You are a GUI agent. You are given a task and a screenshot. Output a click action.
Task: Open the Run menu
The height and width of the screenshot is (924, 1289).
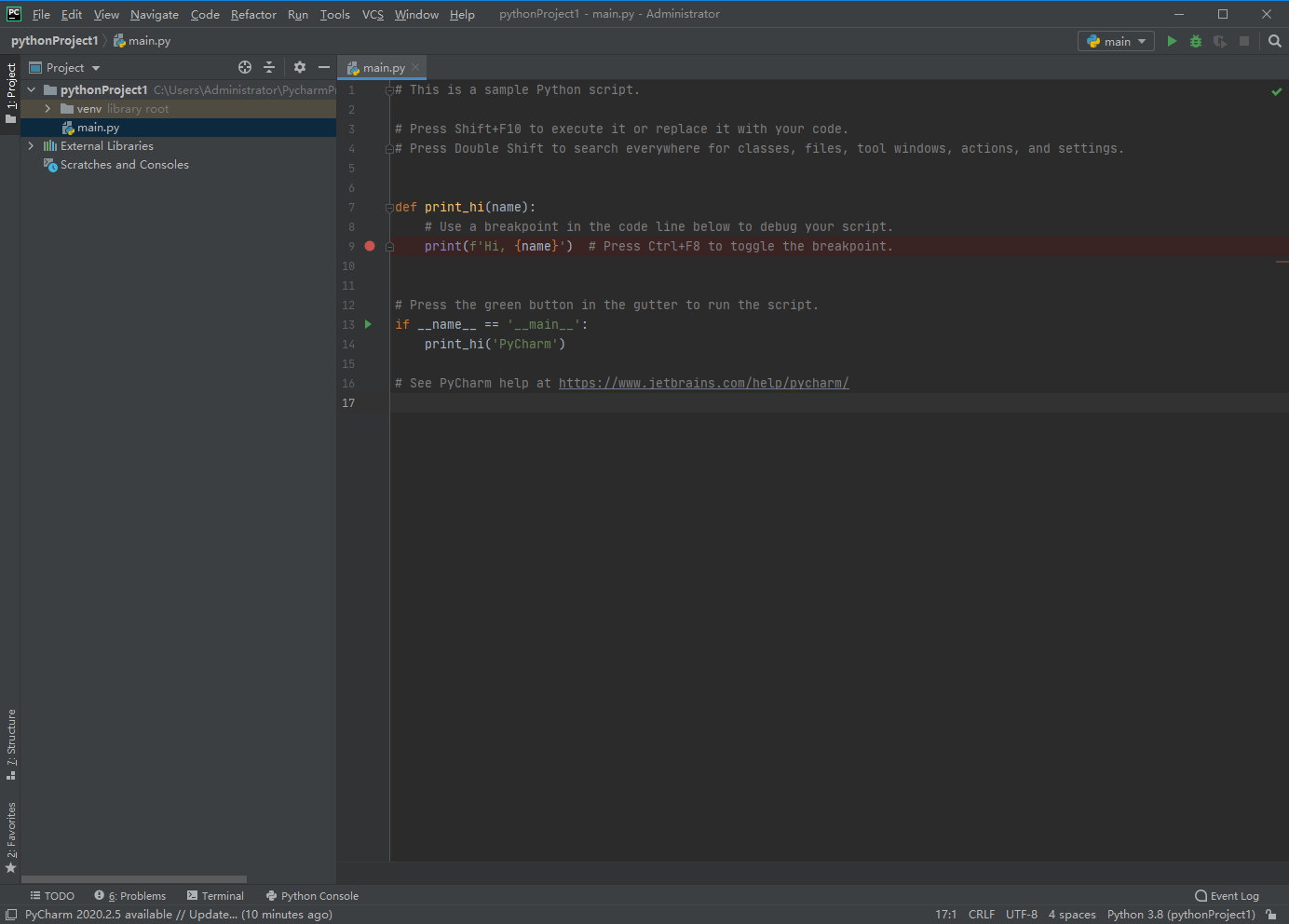297,14
